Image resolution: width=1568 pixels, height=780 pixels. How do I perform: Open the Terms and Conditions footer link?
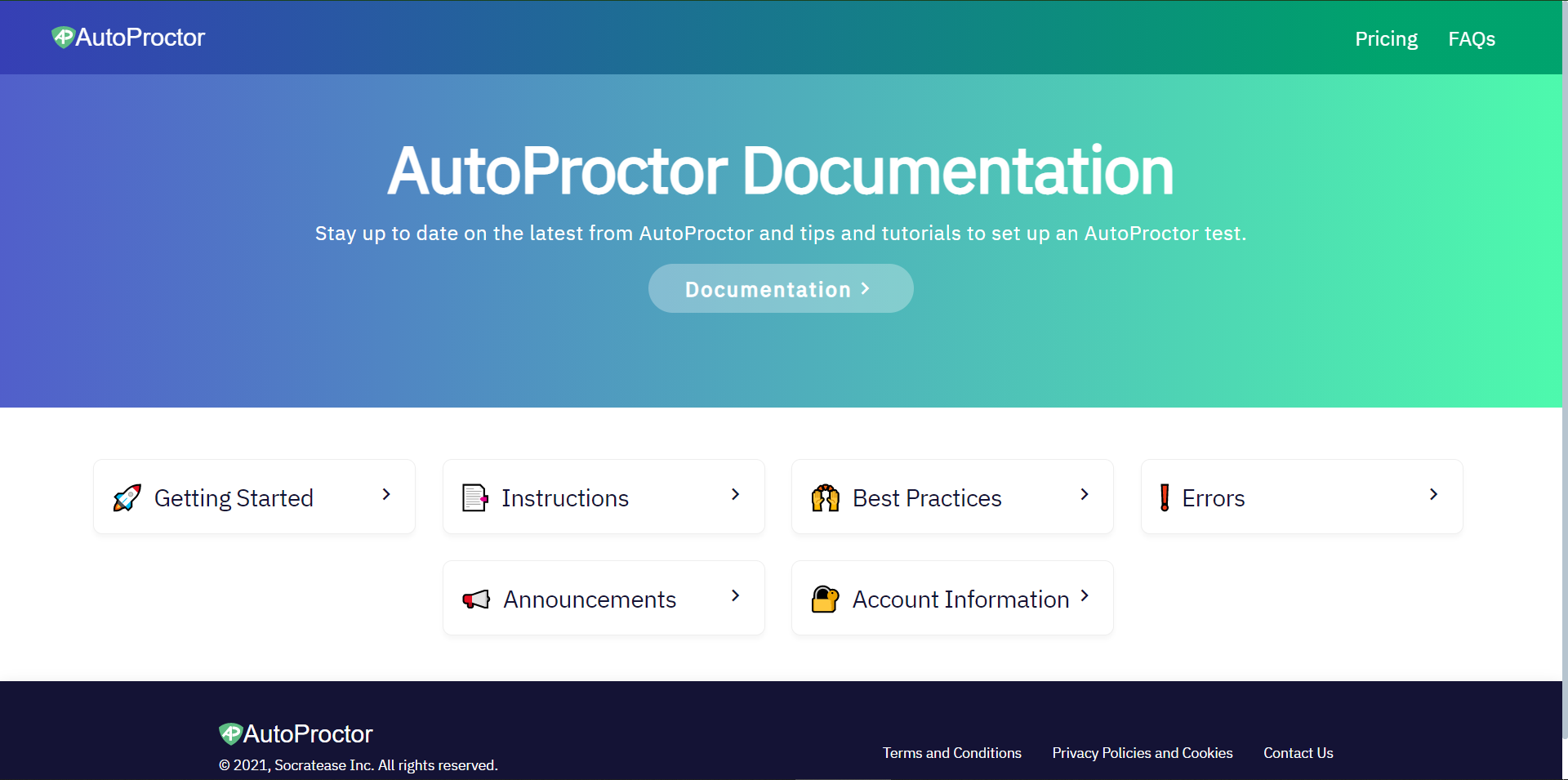tap(951, 753)
